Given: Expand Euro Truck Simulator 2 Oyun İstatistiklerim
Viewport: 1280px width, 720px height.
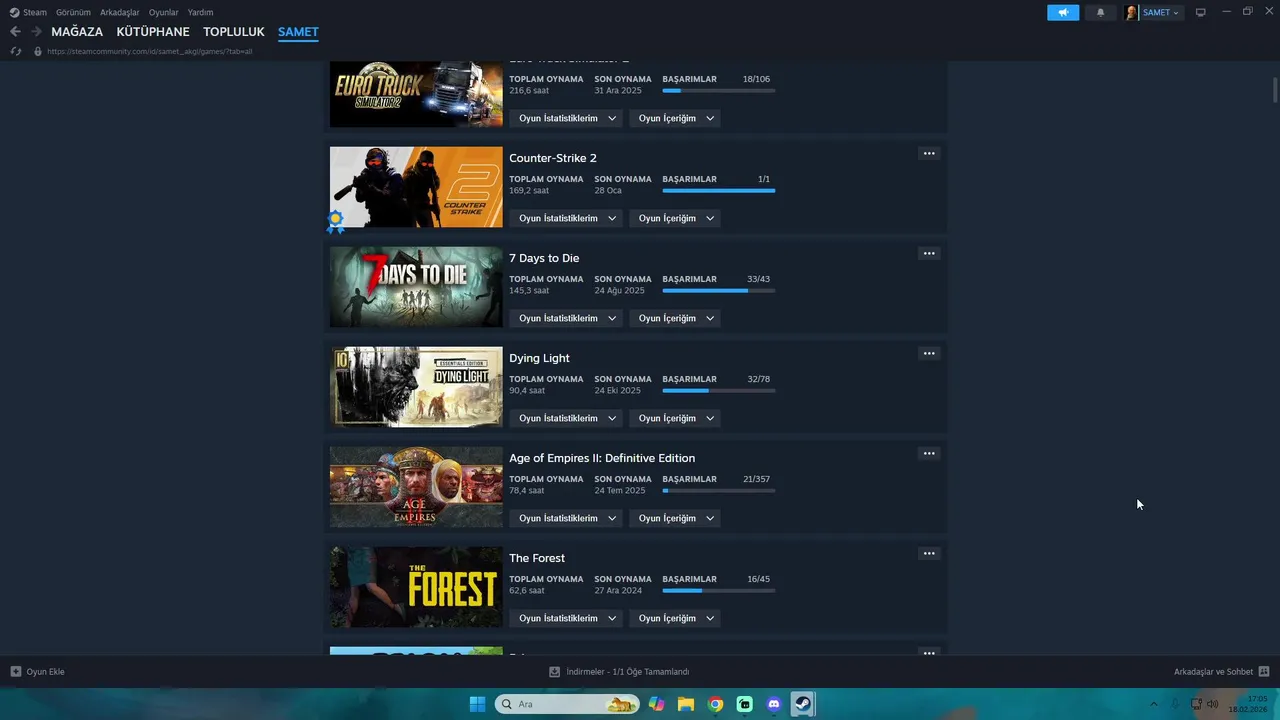Looking at the screenshot, I should [x=566, y=118].
